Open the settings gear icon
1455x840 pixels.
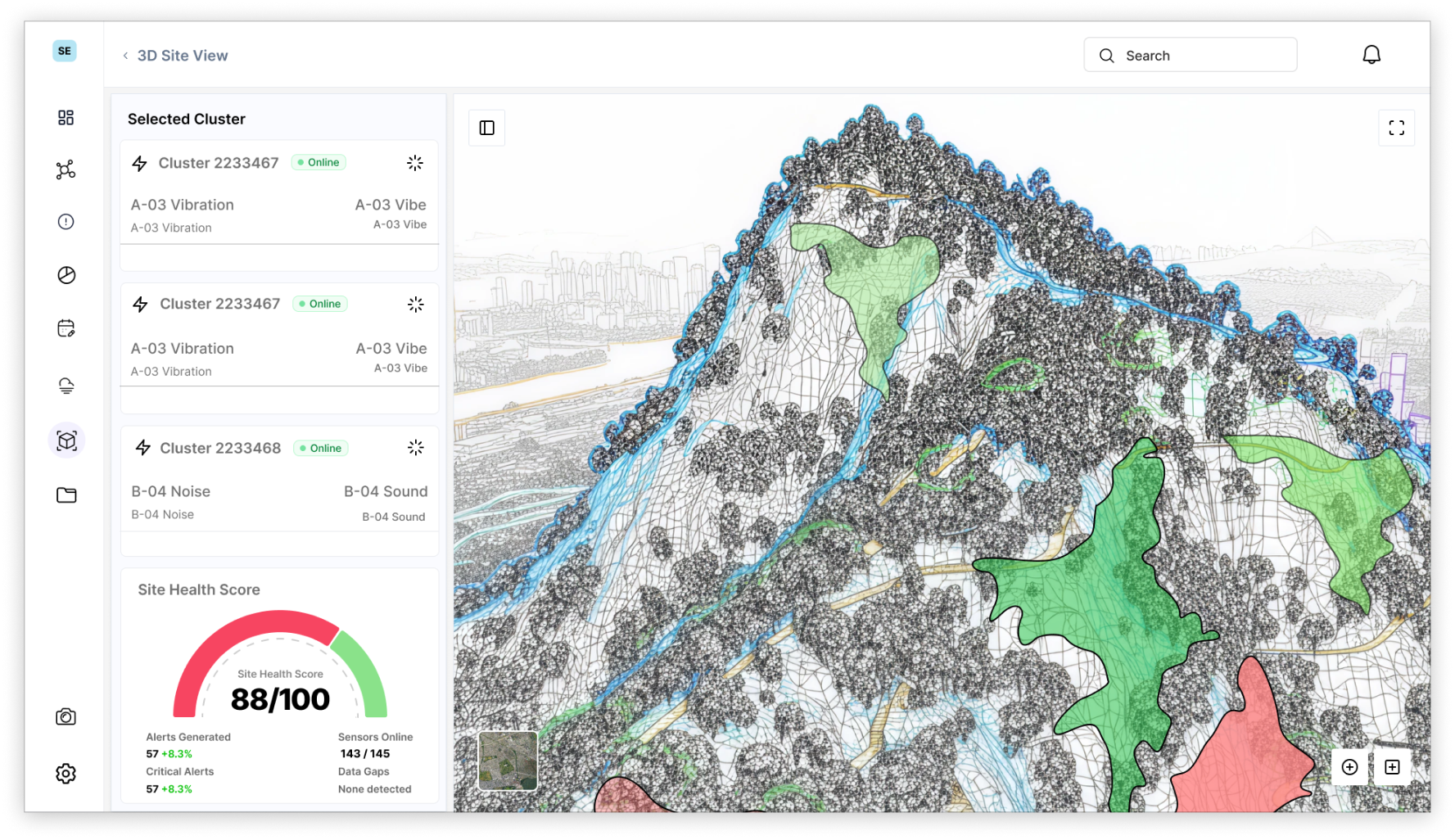66,773
